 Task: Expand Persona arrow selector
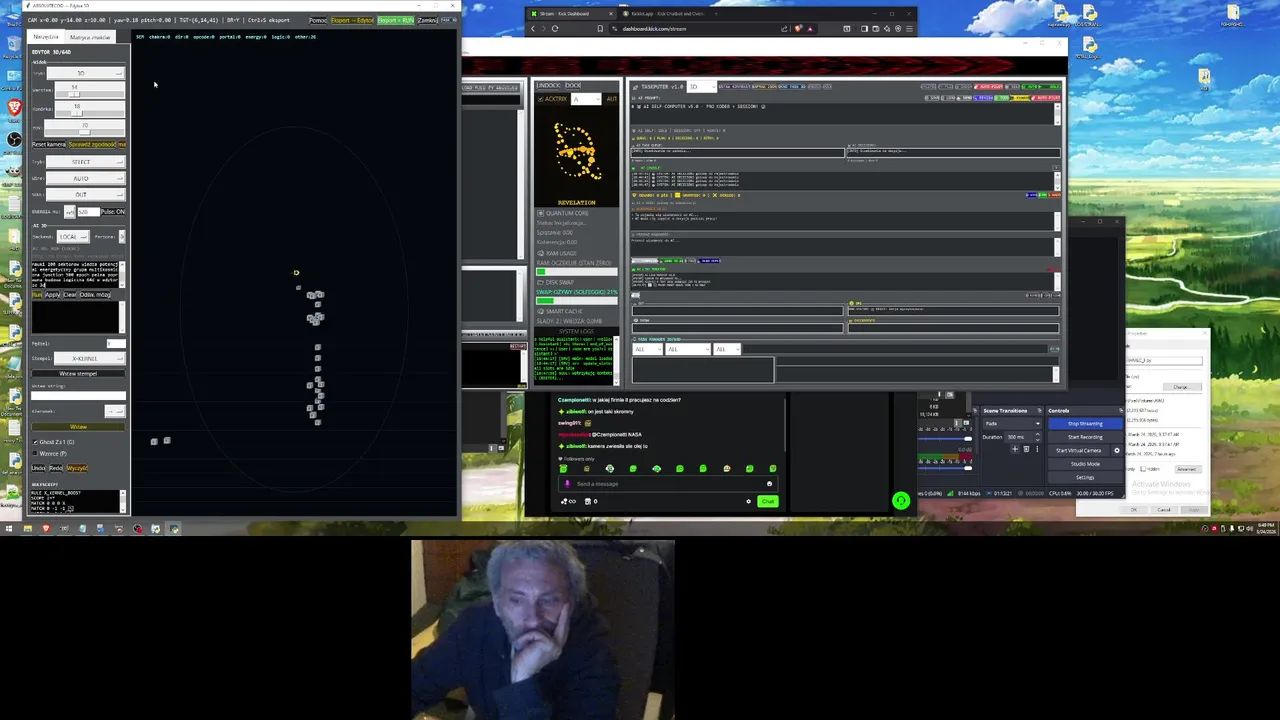[x=122, y=237]
